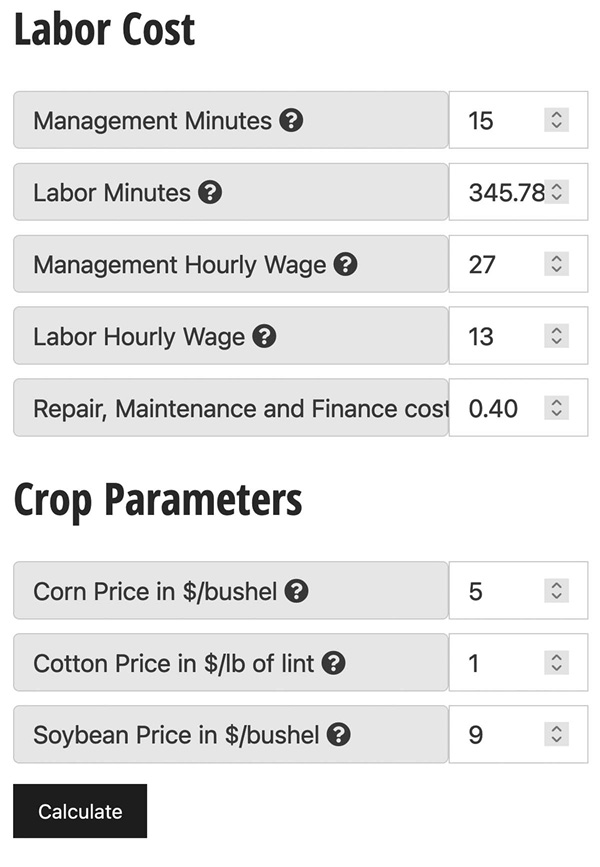The height and width of the screenshot is (867, 600).
Task: Select the Cotton Price input field
Action: tap(518, 662)
